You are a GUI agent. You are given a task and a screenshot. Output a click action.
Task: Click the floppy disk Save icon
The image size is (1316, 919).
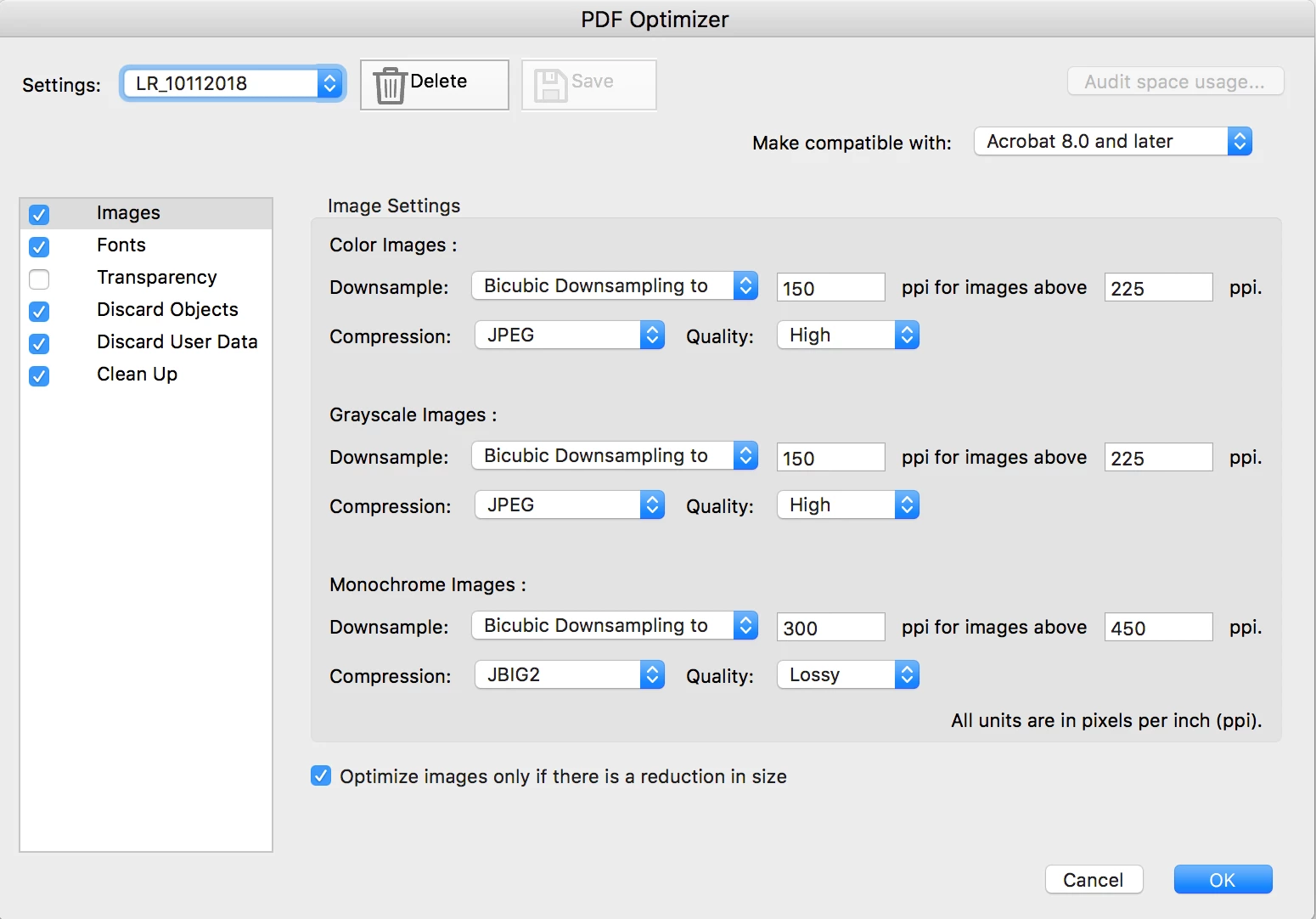(x=550, y=85)
